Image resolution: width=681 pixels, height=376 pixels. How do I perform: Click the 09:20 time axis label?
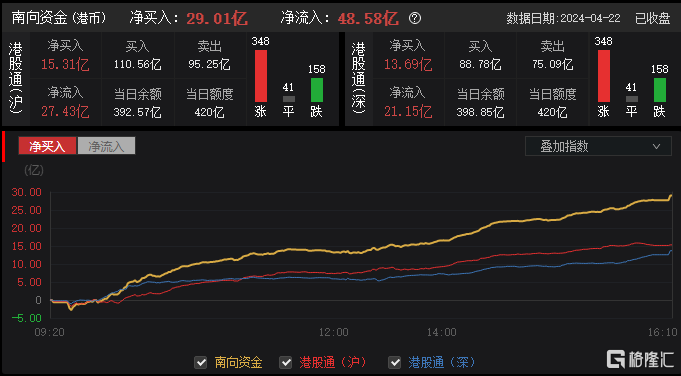click(49, 333)
